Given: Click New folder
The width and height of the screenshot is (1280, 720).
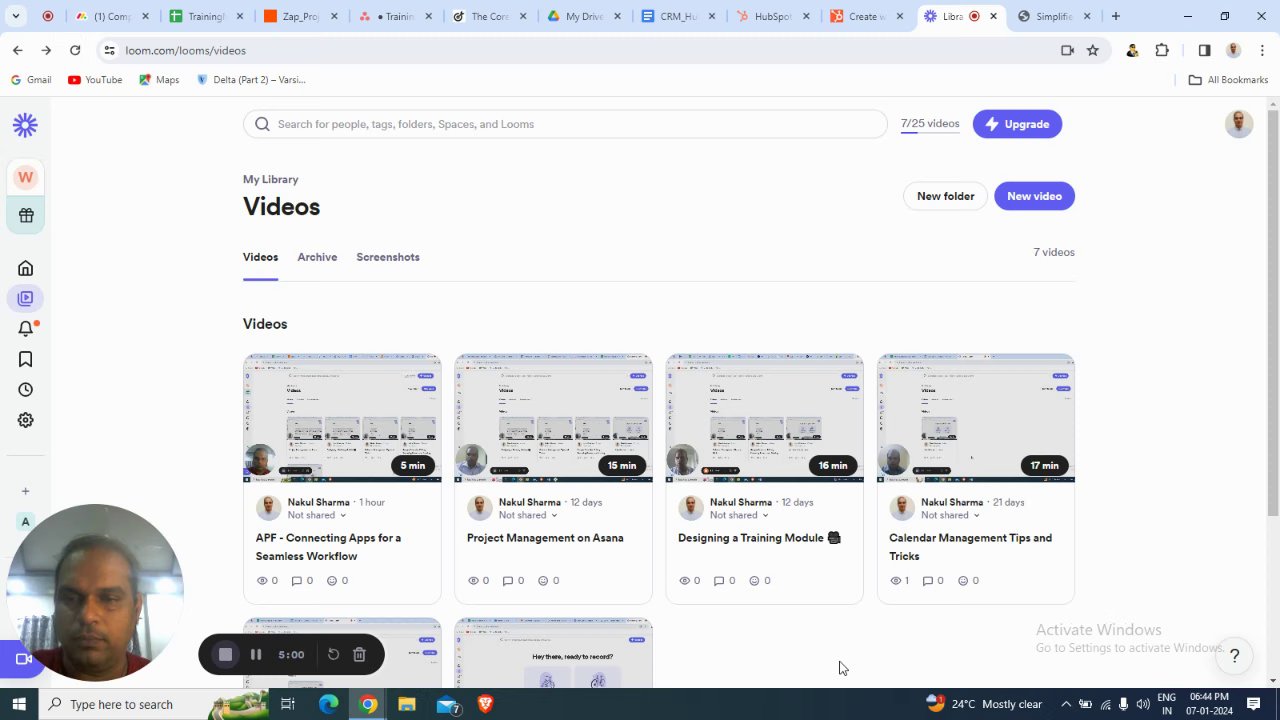Looking at the screenshot, I should click(945, 196).
